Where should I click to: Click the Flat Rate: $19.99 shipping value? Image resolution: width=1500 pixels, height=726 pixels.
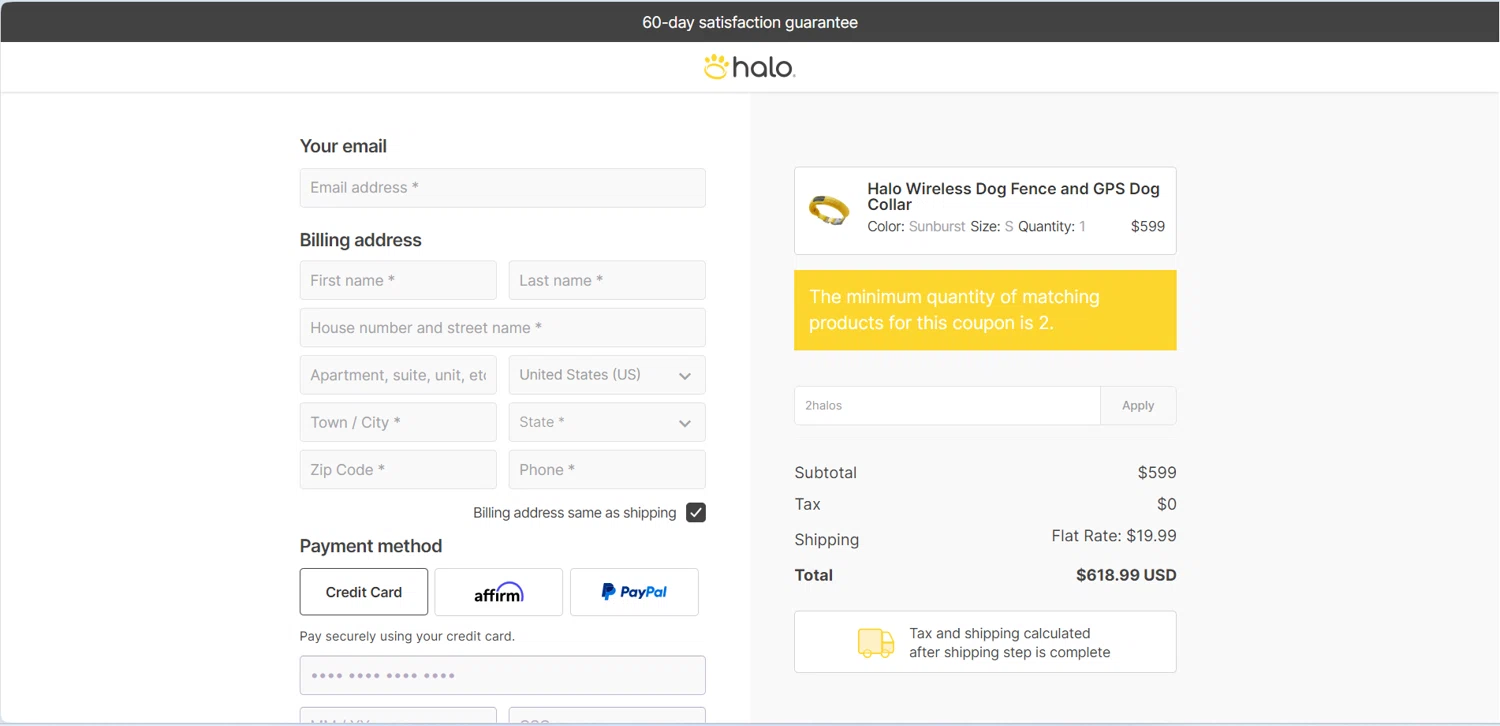coord(1113,536)
